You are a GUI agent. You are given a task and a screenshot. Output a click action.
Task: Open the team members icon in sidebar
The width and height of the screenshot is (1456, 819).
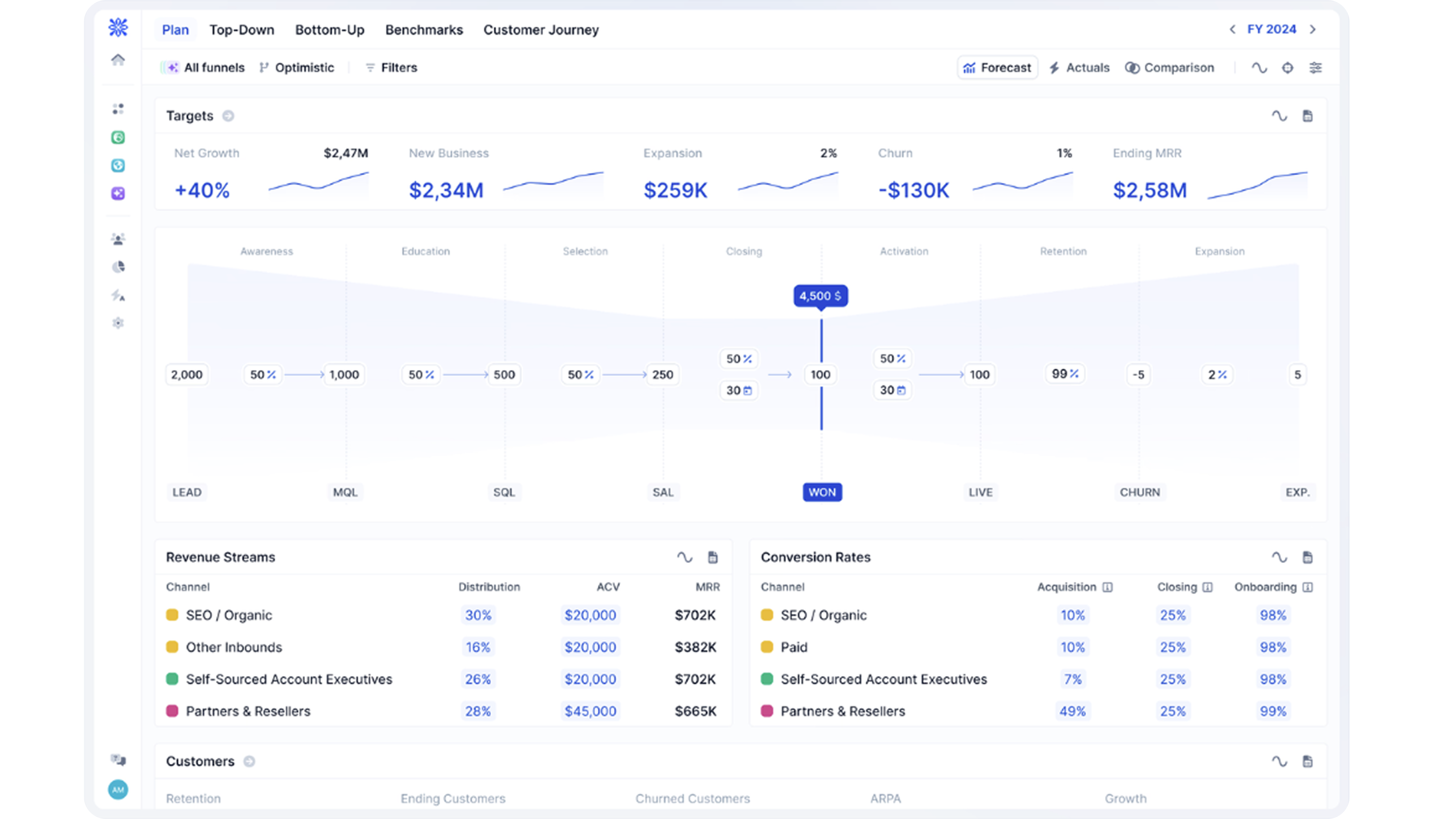[x=118, y=238]
